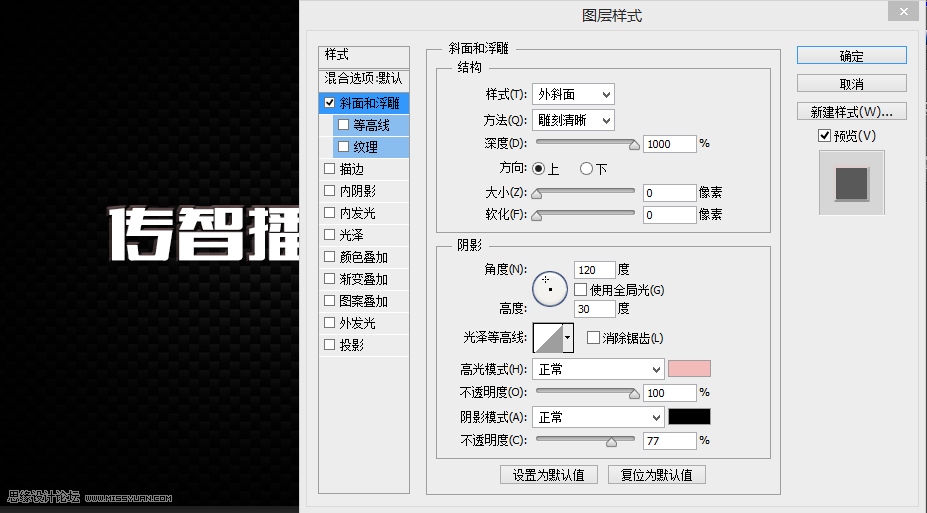This screenshot has height=513, width=927.
Task: Click the 确定 button
Action: click(x=851, y=56)
